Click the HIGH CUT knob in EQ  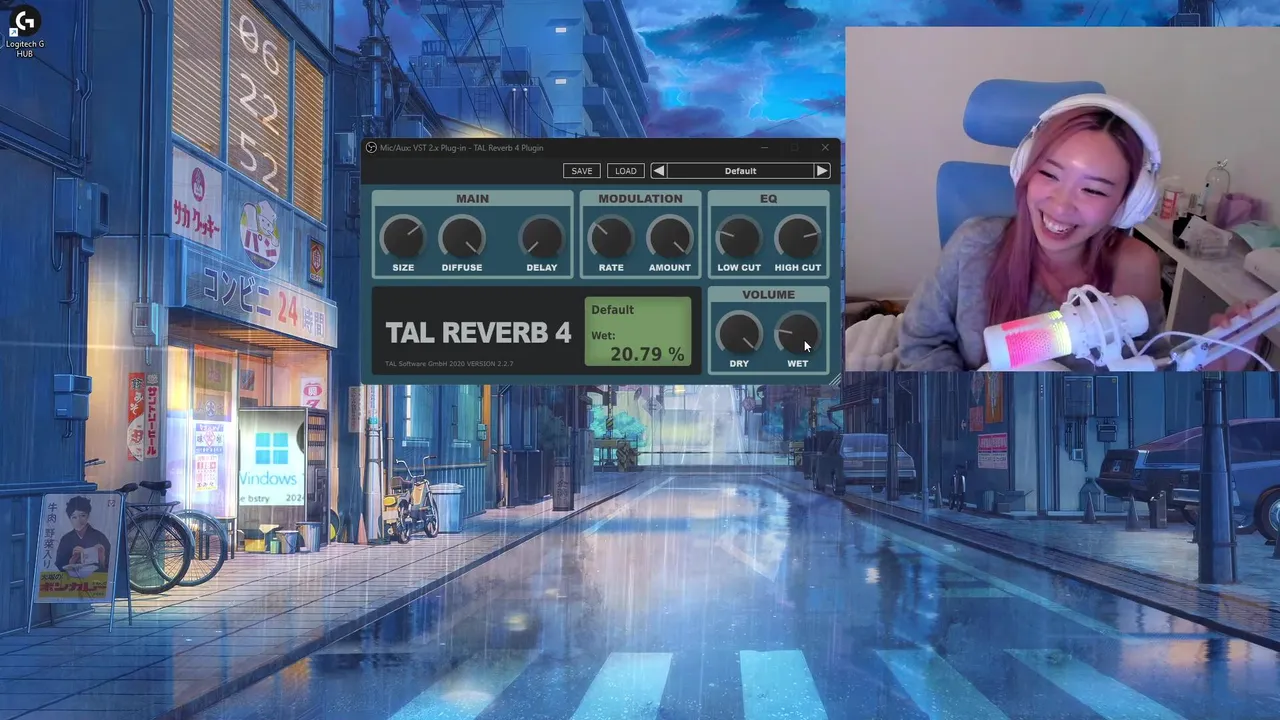797,238
